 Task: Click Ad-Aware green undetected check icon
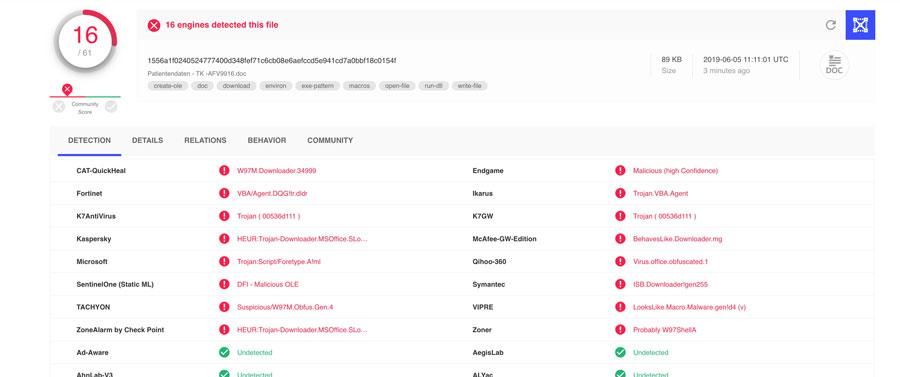tap(224, 352)
